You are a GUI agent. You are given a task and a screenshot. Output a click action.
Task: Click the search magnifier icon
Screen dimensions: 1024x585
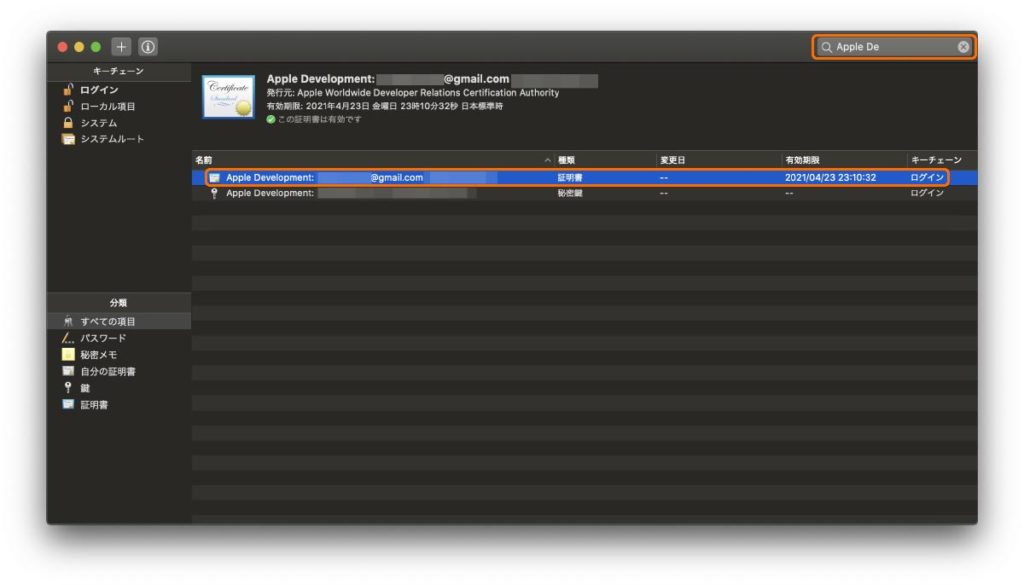pyautogui.click(x=826, y=47)
